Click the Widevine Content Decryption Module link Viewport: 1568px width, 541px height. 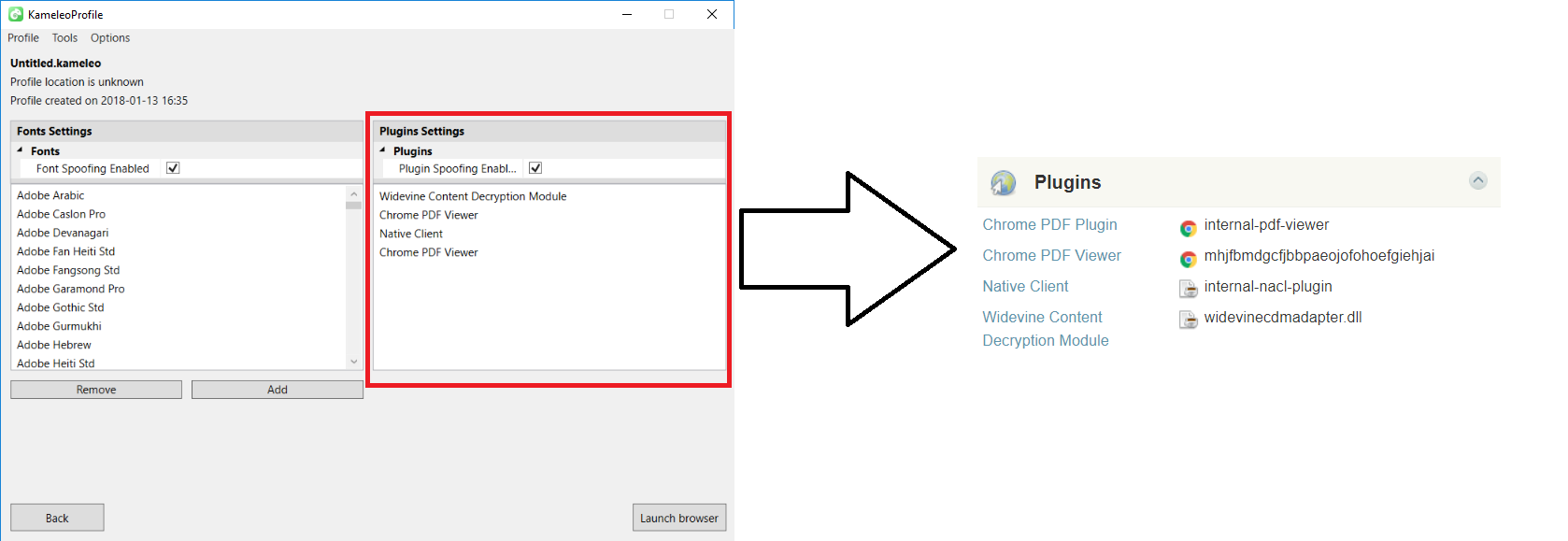click(x=1045, y=329)
